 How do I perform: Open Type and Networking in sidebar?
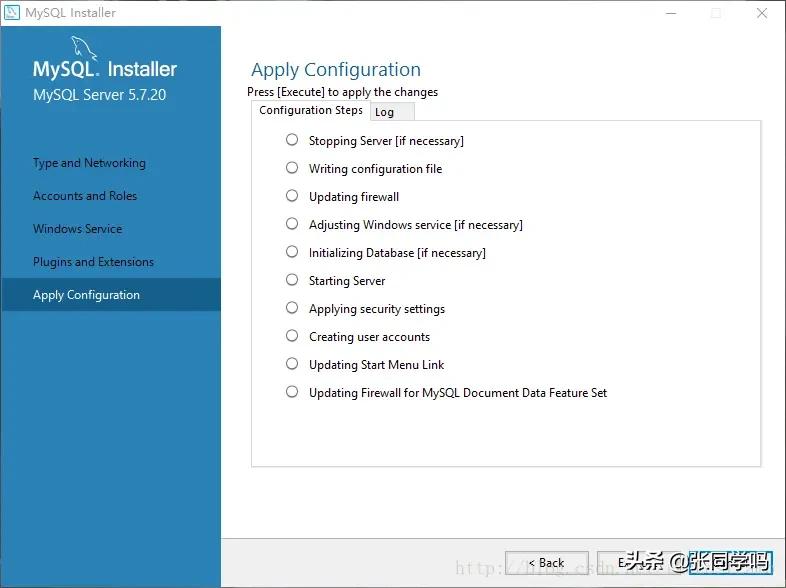click(x=89, y=163)
